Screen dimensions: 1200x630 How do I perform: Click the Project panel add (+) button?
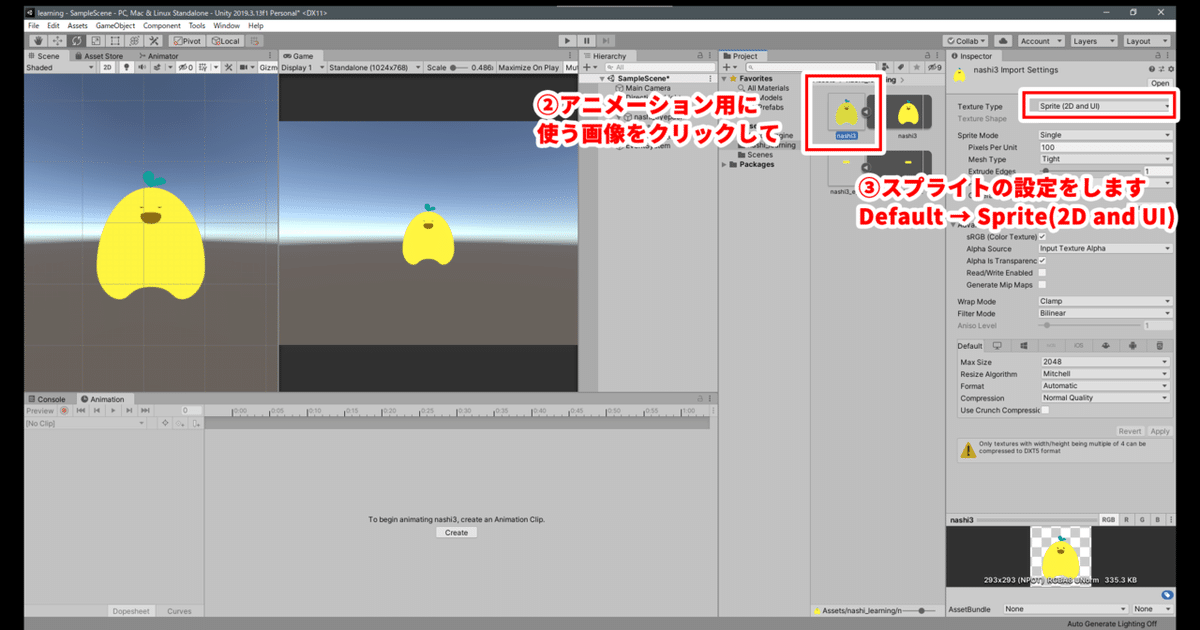[x=730, y=67]
